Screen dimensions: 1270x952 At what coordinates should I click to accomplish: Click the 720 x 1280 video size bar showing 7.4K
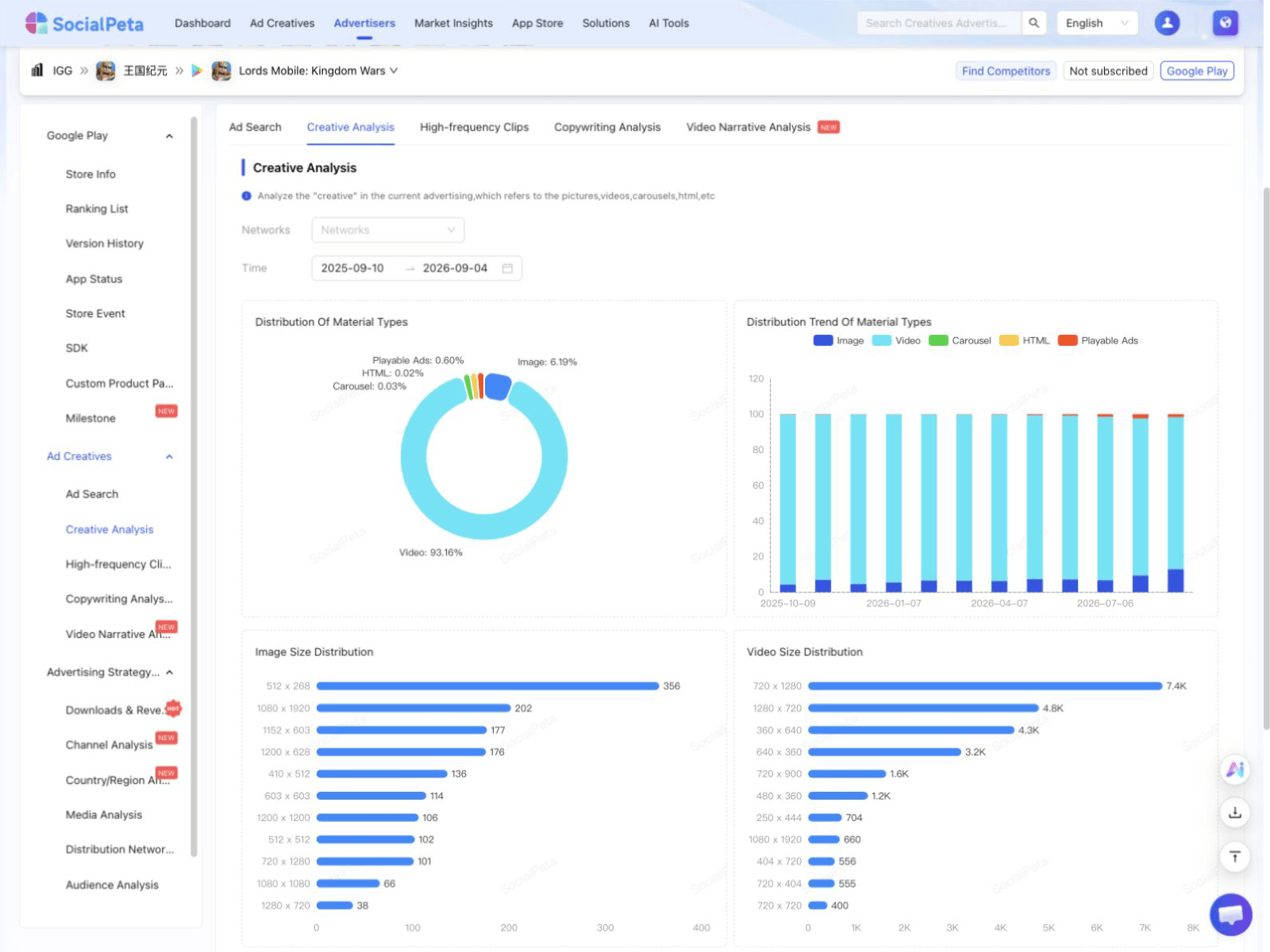[985, 686]
